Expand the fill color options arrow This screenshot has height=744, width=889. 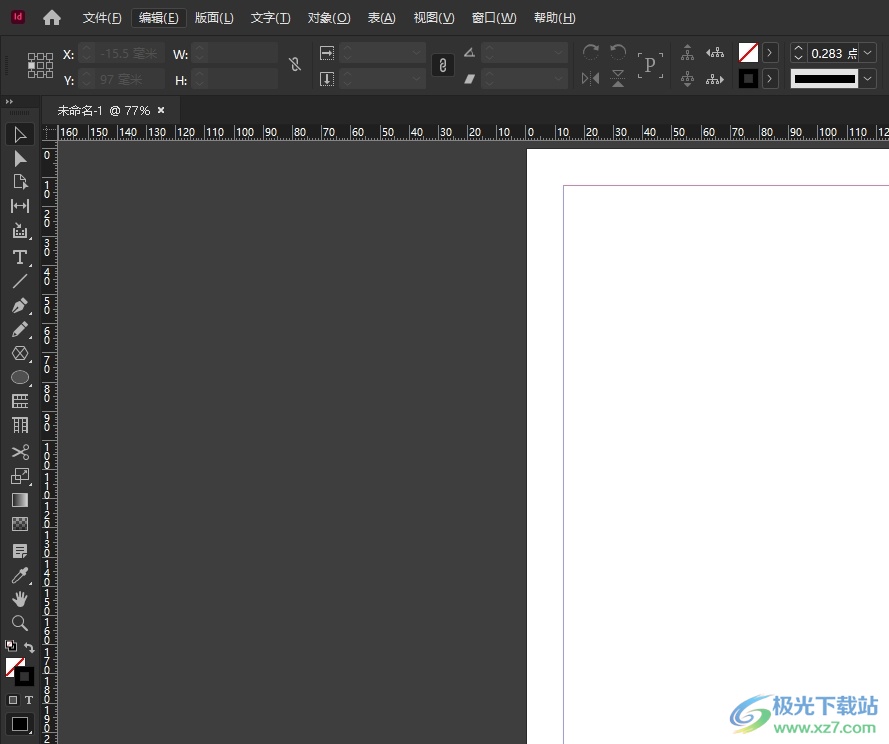pyautogui.click(x=770, y=53)
